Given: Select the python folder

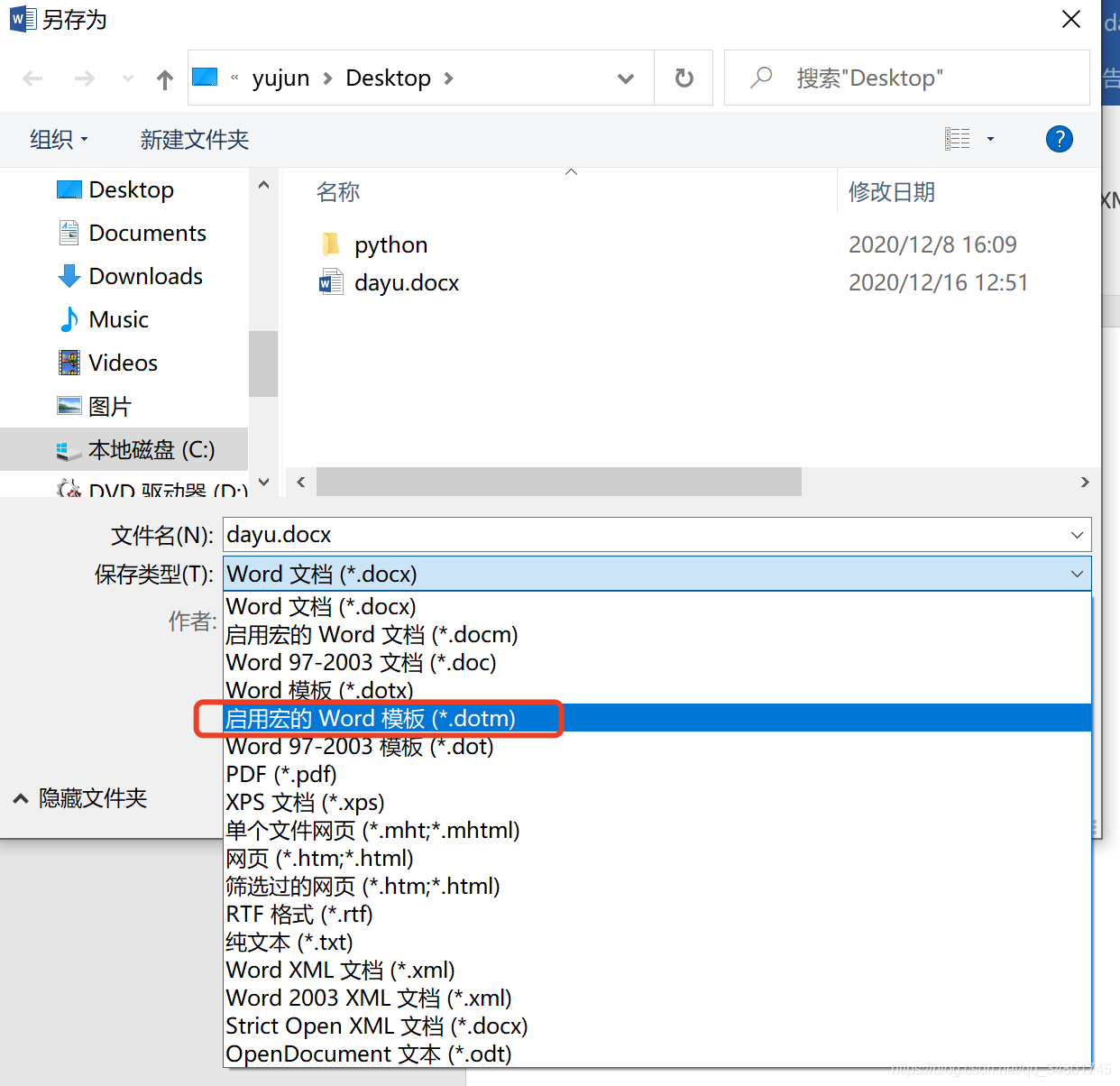Looking at the screenshot, I should tap(390, 245).
